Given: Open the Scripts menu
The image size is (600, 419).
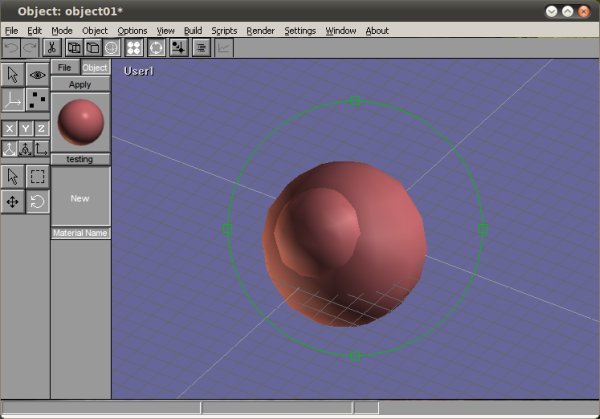Looking at the screenshot, I should 224,31.
